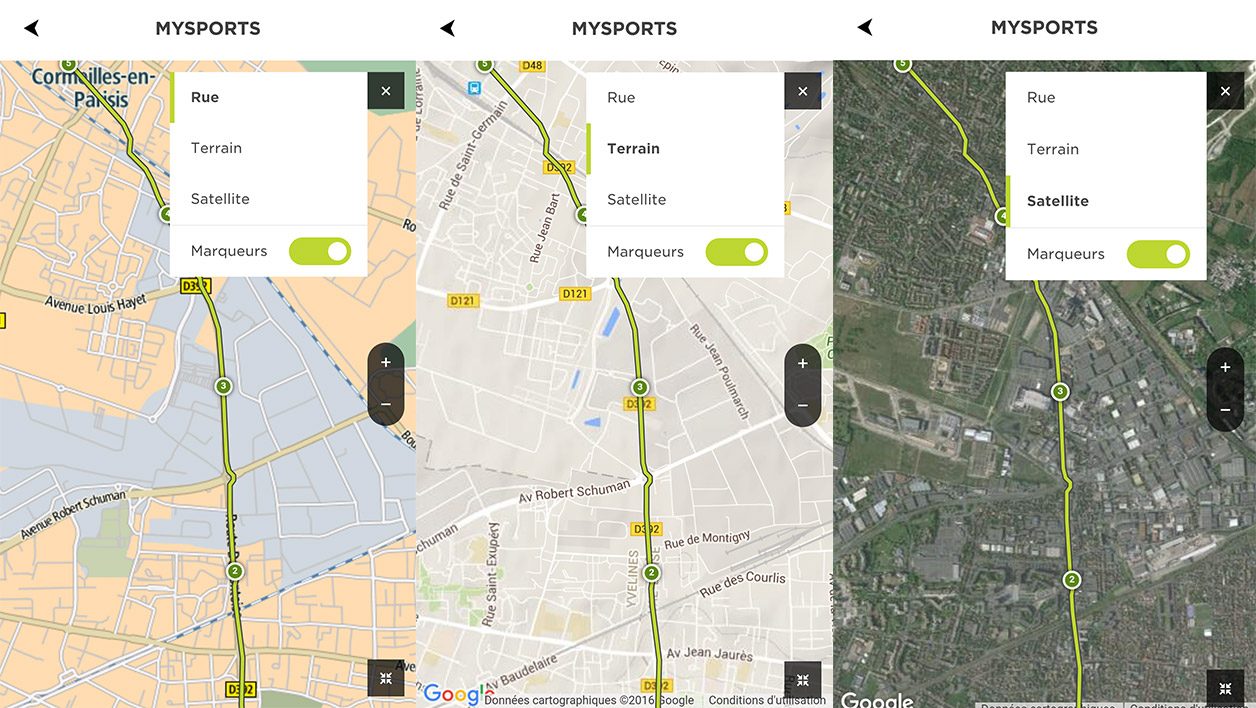Pick Rue in the right screen menu
The width and height of the screenshot is (1256, 708).
(x=1106, y=97)
